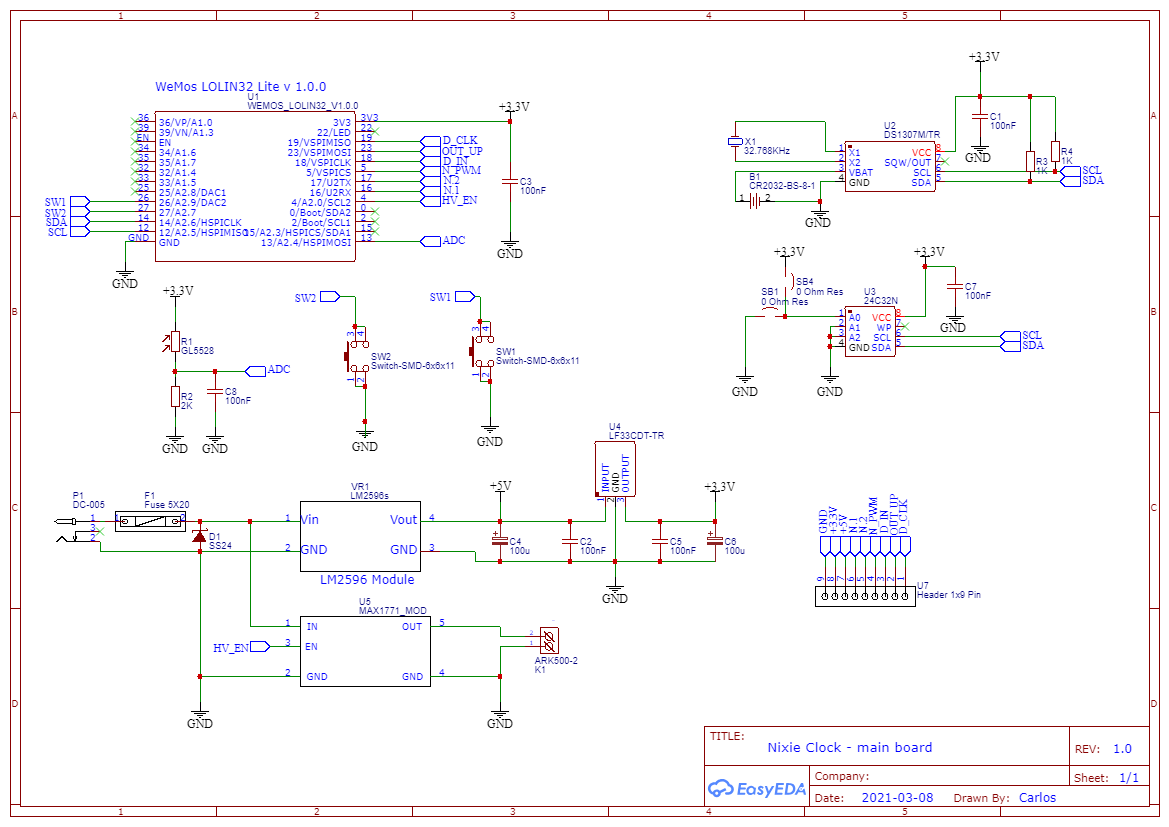Select the X1 32.768KHz crystal symbol
The height and width of the screenshot is (827, 1169).
click(735, 141)
